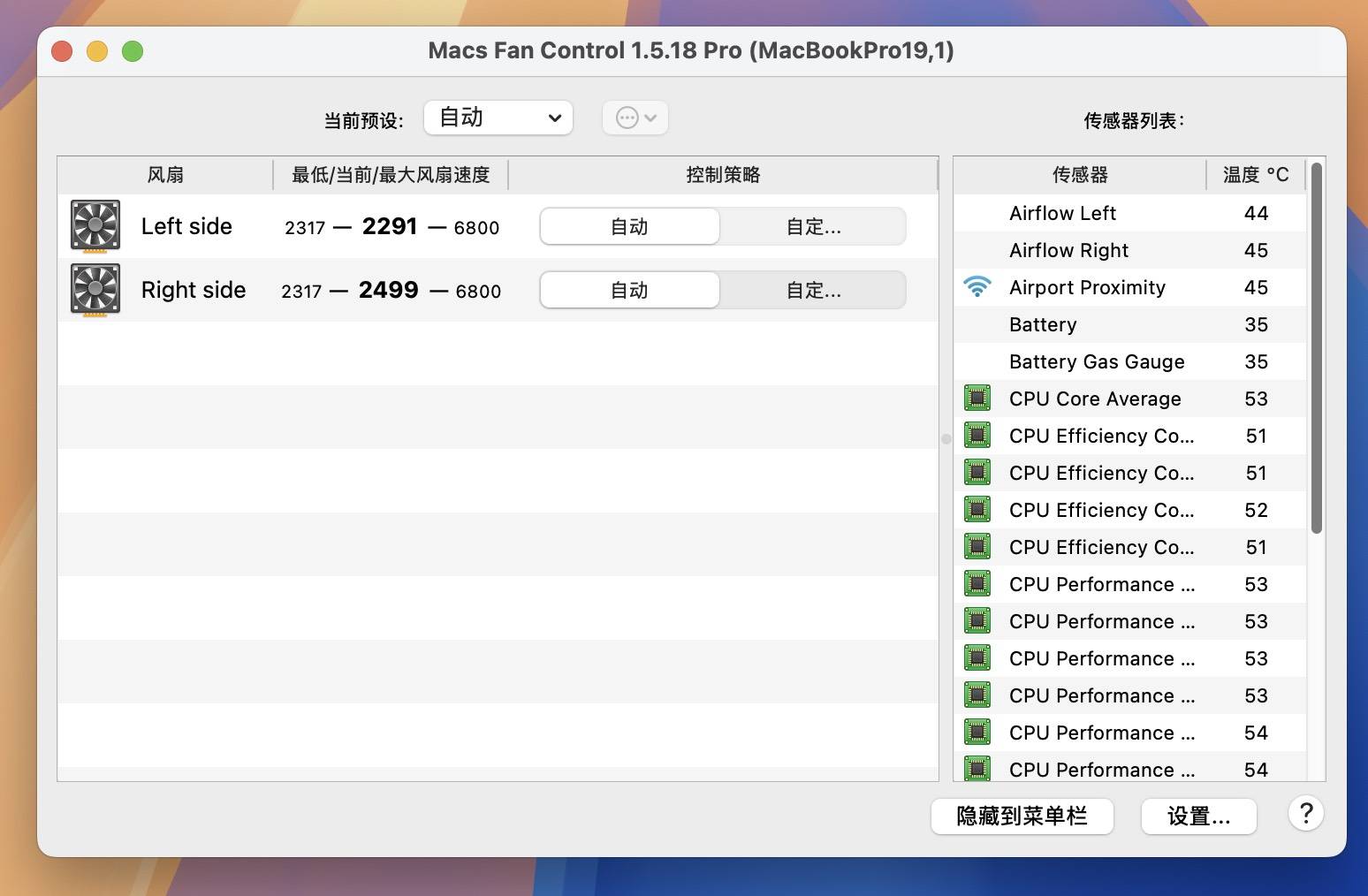Switch Right side fan to 自定 custom control
Screen dimensions: 1368x896
click(811, 290)
